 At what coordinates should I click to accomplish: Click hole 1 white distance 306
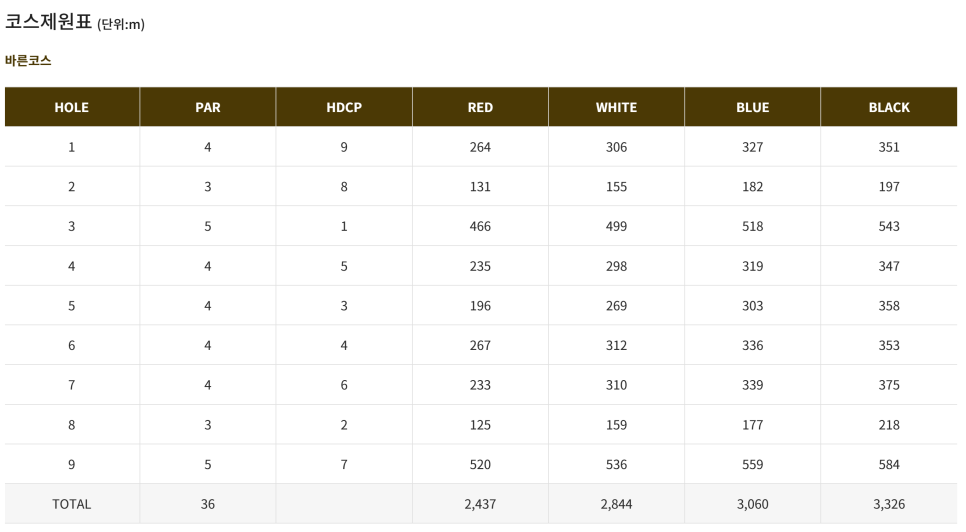pyautogui.click(x=616, y=147)
